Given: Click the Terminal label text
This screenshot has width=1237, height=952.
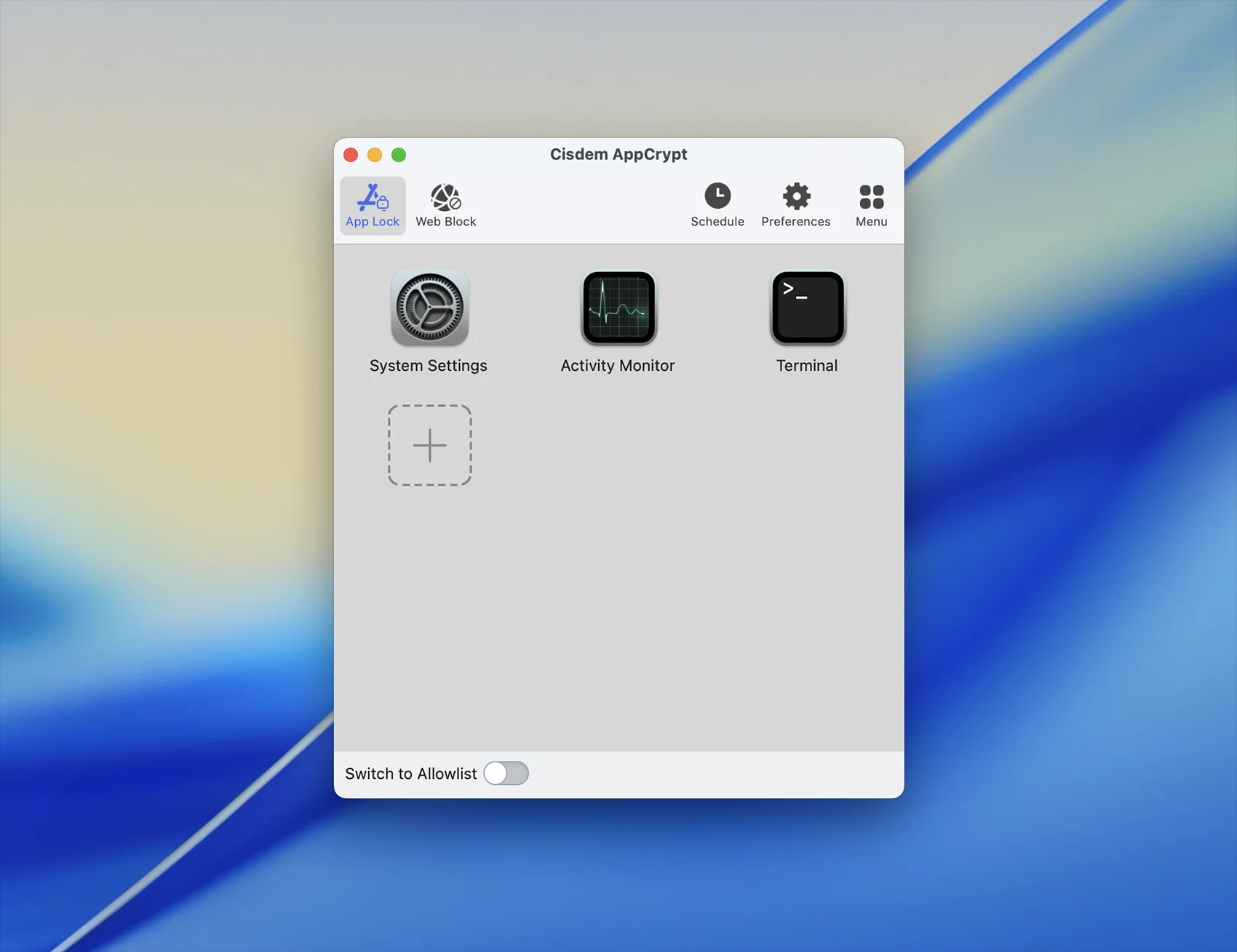Looking at the screenshot, I should (x=807, y=366).
